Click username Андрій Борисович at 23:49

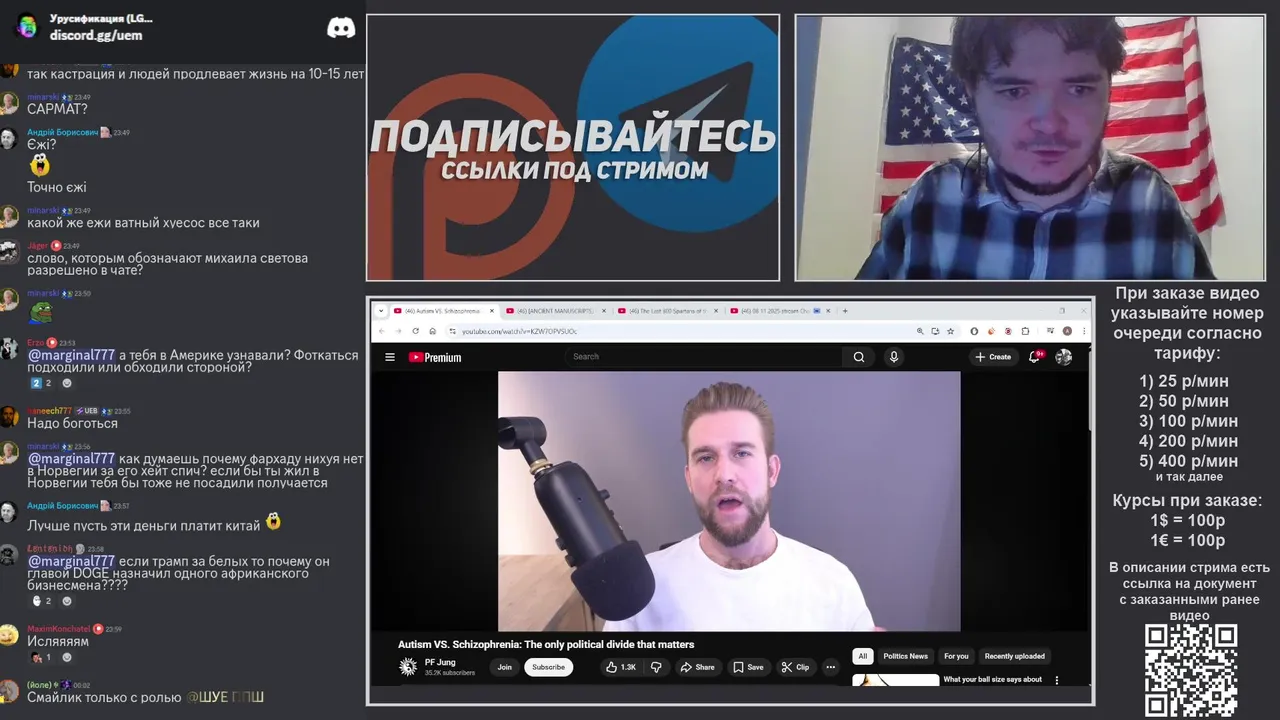62,132
